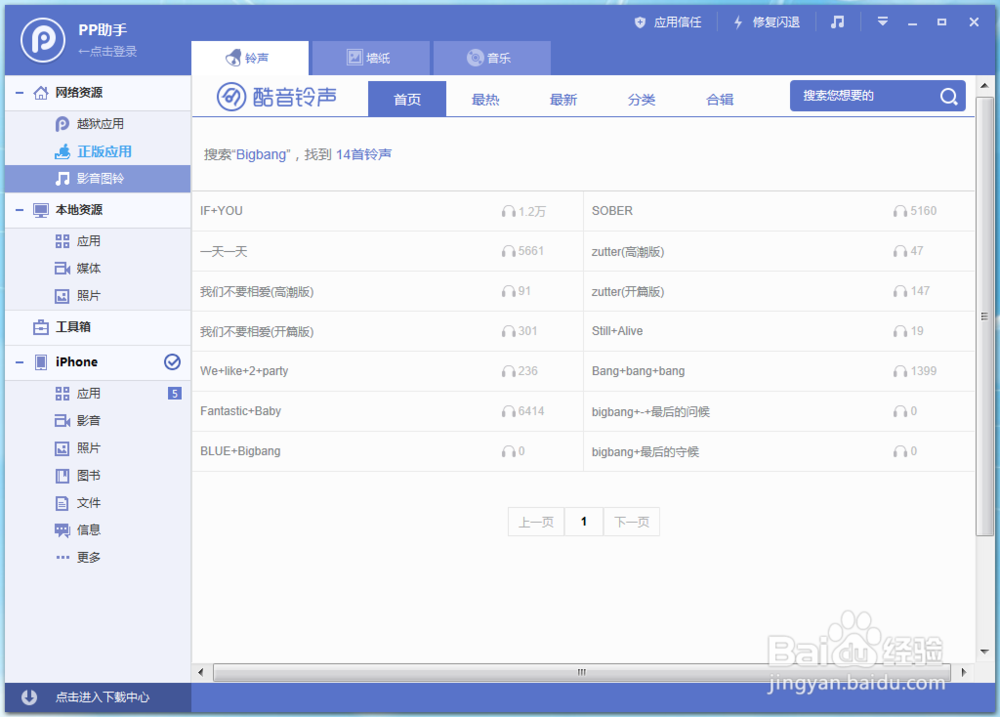Expand 更多 options under iPhone
The width and height of the screenshot is (1000, 717).
(x=98, y=558)
